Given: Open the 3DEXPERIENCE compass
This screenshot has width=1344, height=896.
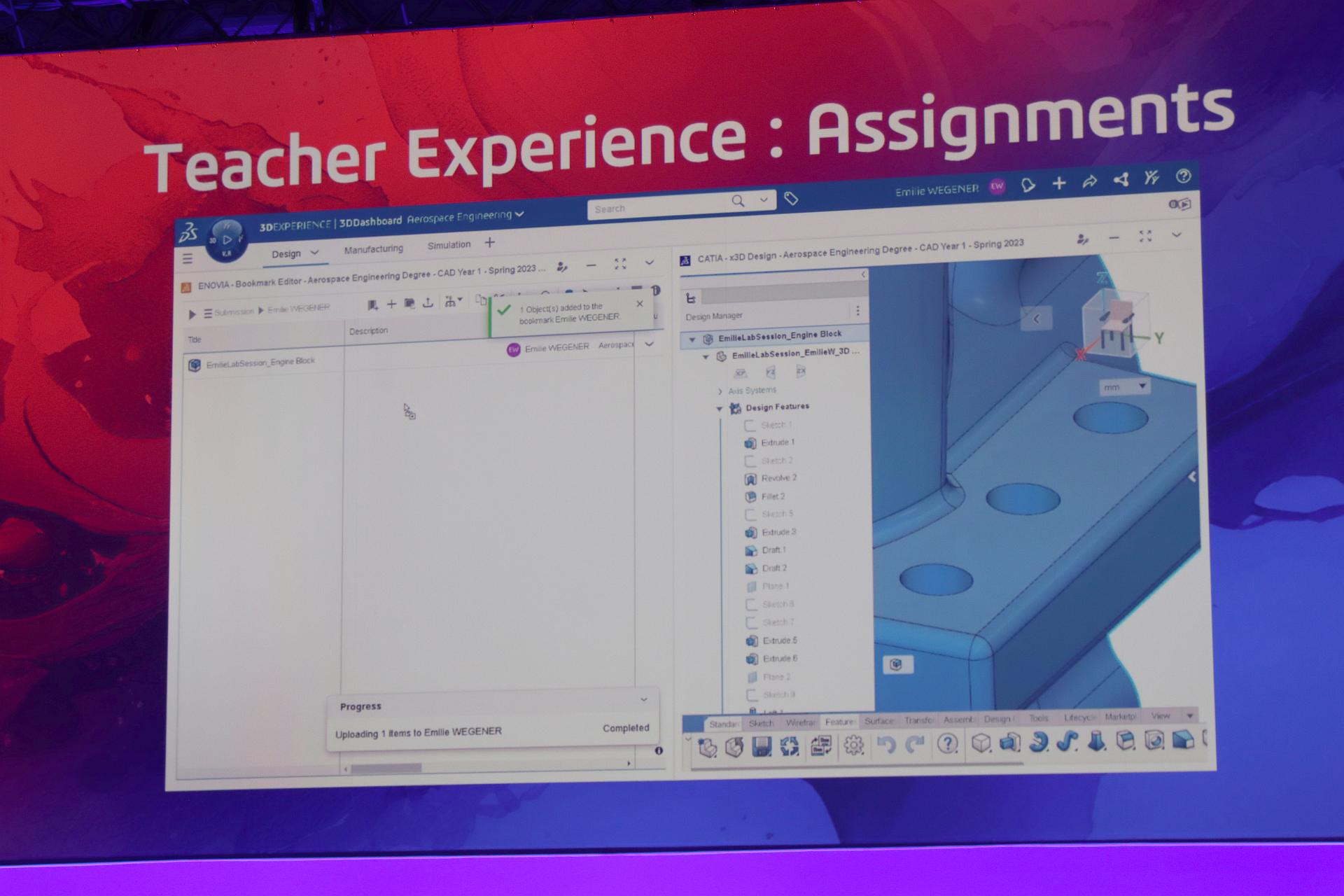Looking at the screenshot, I should coord(226,241).
